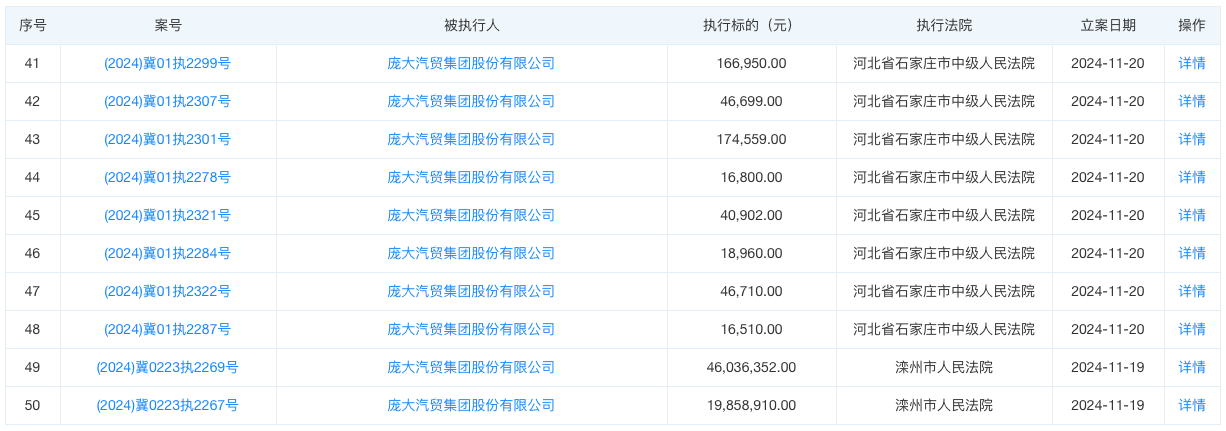Screen dimensions: 1226x431
Task: Click amount 46,699.00
Action: pyautogui.click(x=751, y=101)
